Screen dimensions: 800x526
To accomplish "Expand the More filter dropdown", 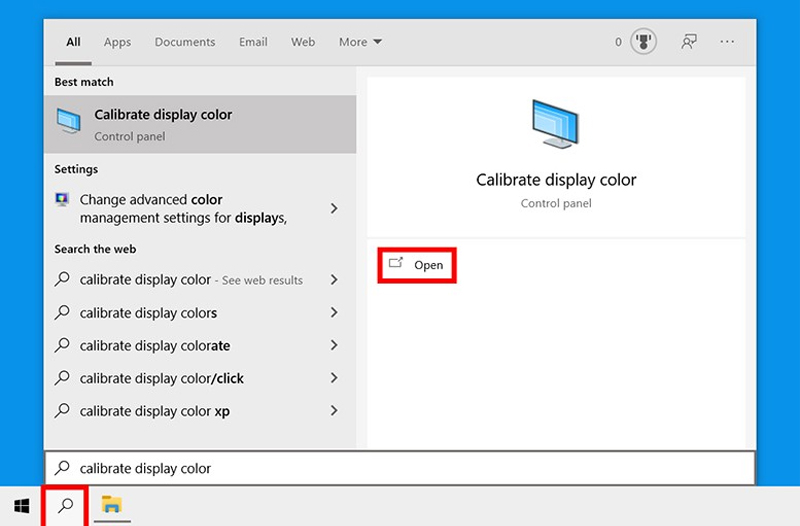I will (x=360, y=42).
